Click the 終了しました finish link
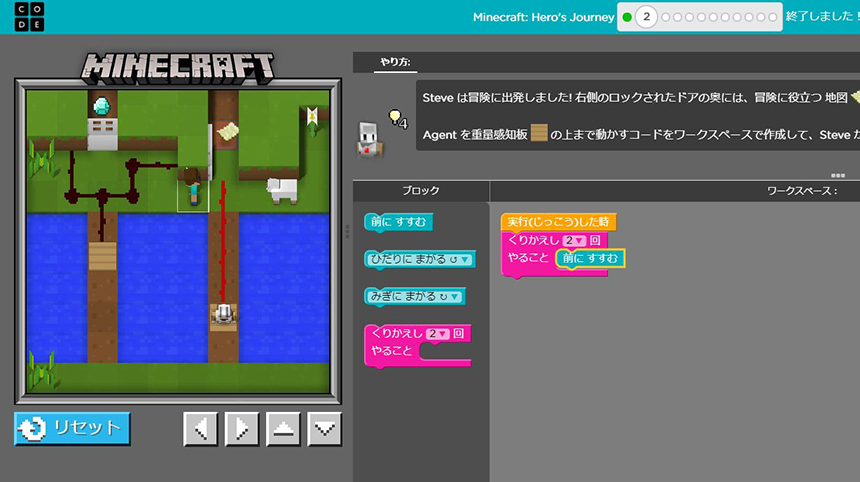Screen dimensions: 860x482 click(x=822, y=16)
